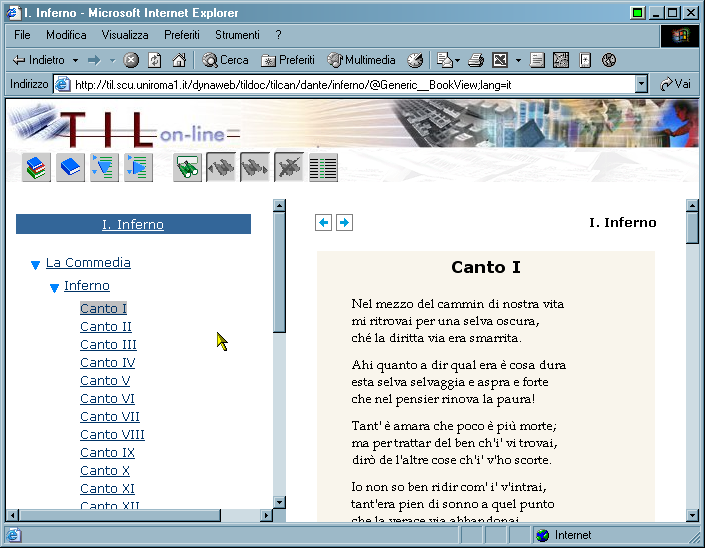Open the Preferiti toolbar button
705x548 pixels.
288,60
